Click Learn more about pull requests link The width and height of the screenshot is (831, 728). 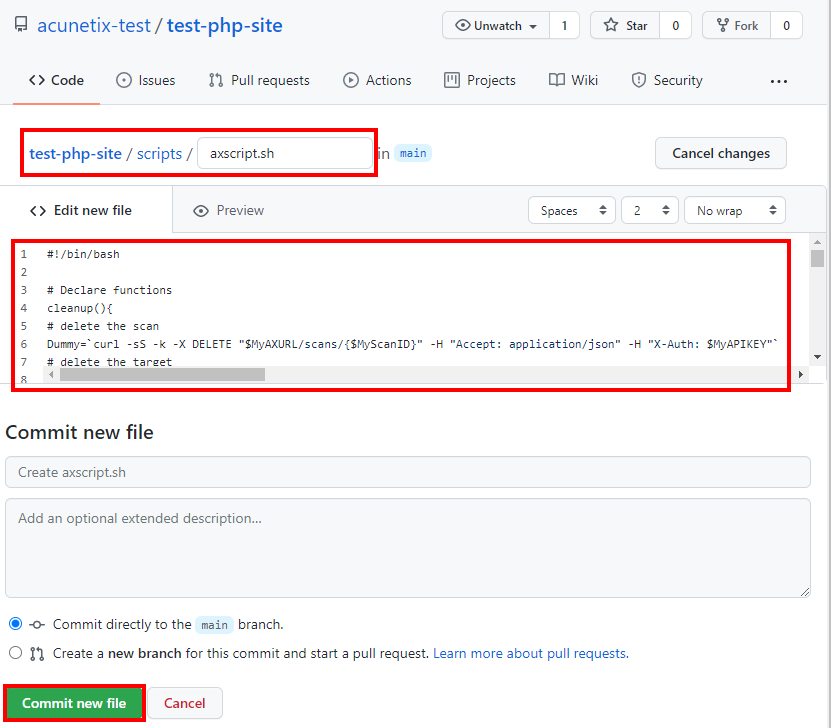click(531, 653)
